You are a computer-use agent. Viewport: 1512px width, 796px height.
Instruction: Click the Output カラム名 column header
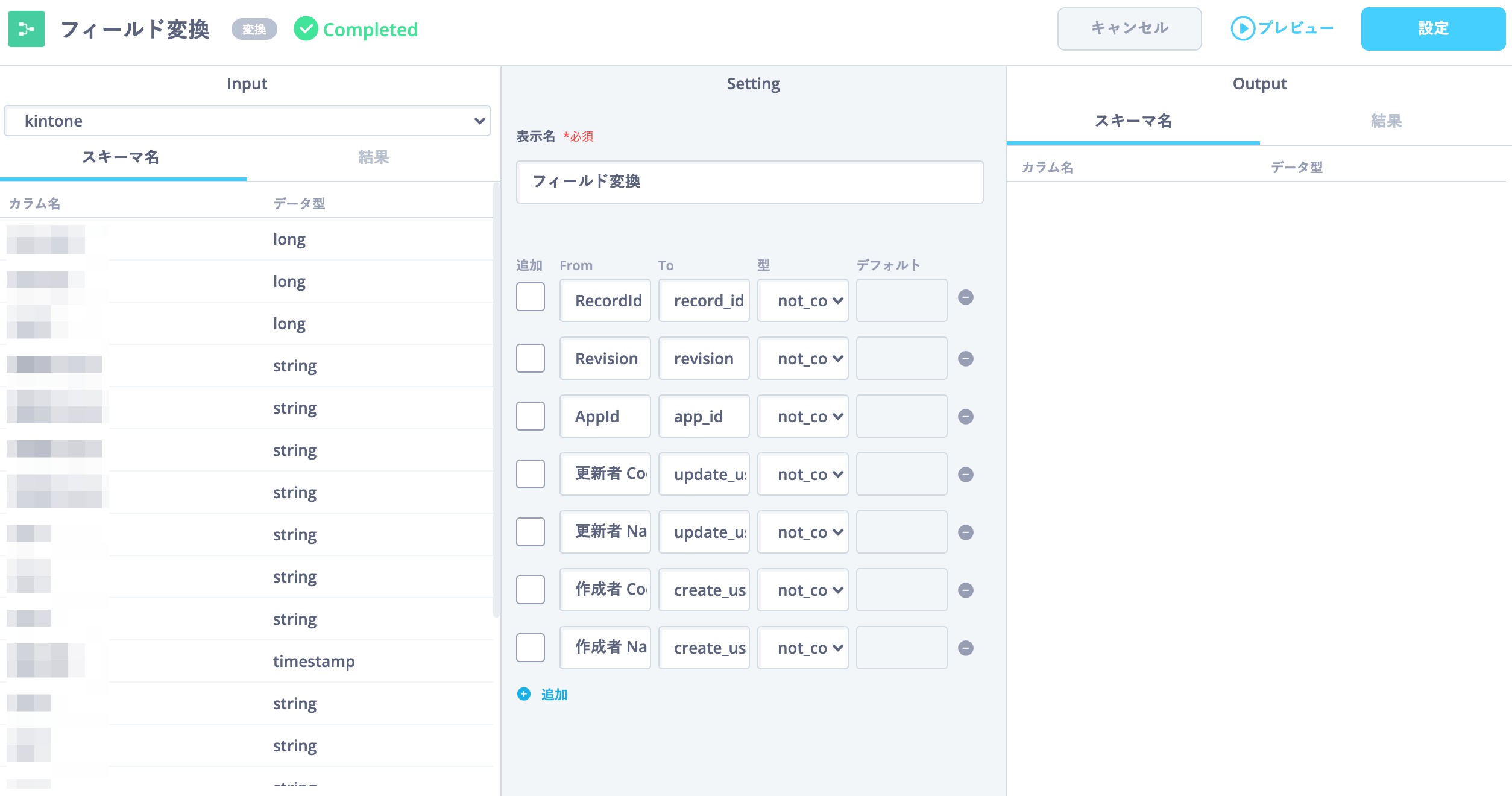point(1048,168)
